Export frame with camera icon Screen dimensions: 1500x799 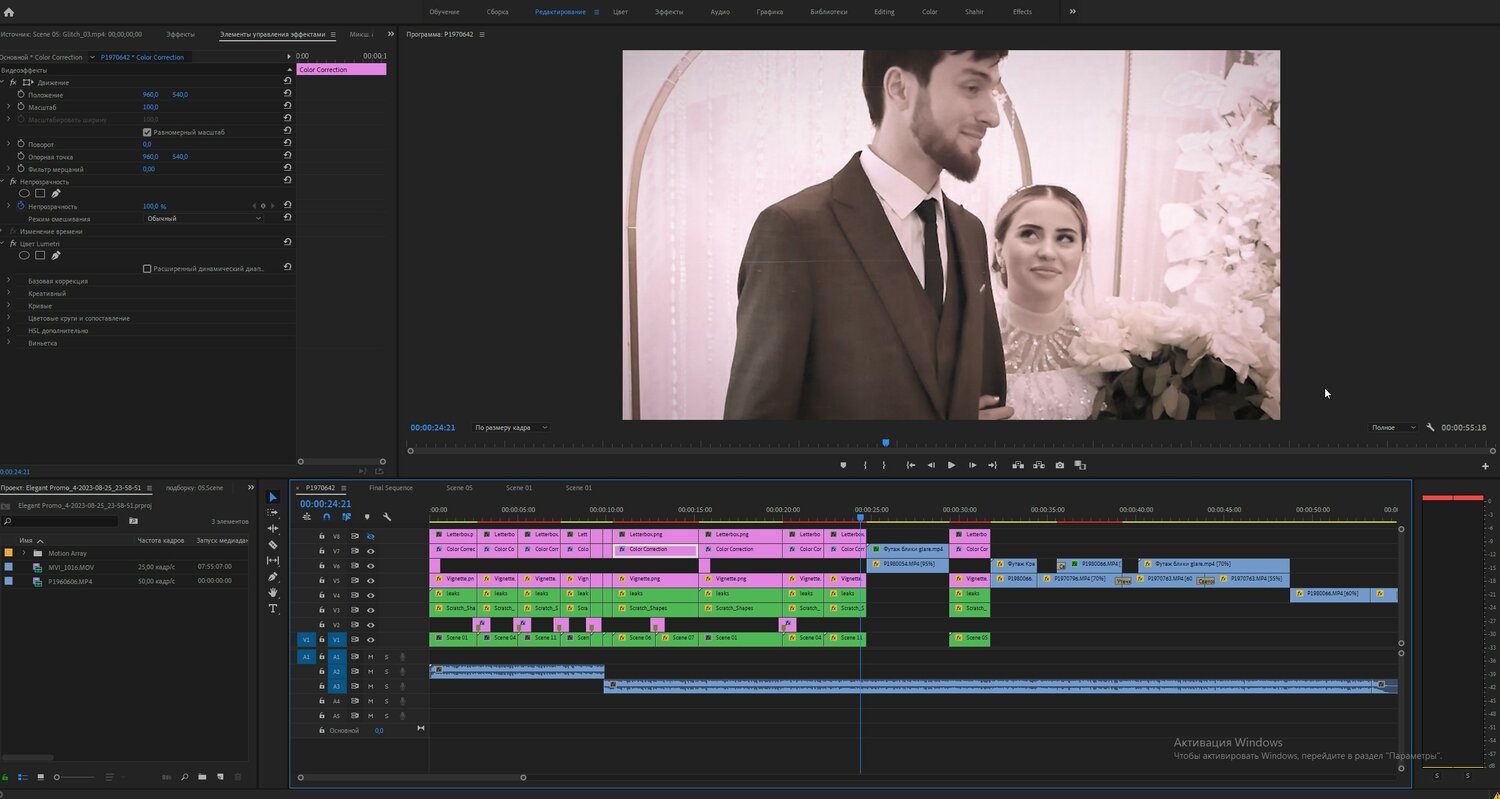tap(1059, 465)
